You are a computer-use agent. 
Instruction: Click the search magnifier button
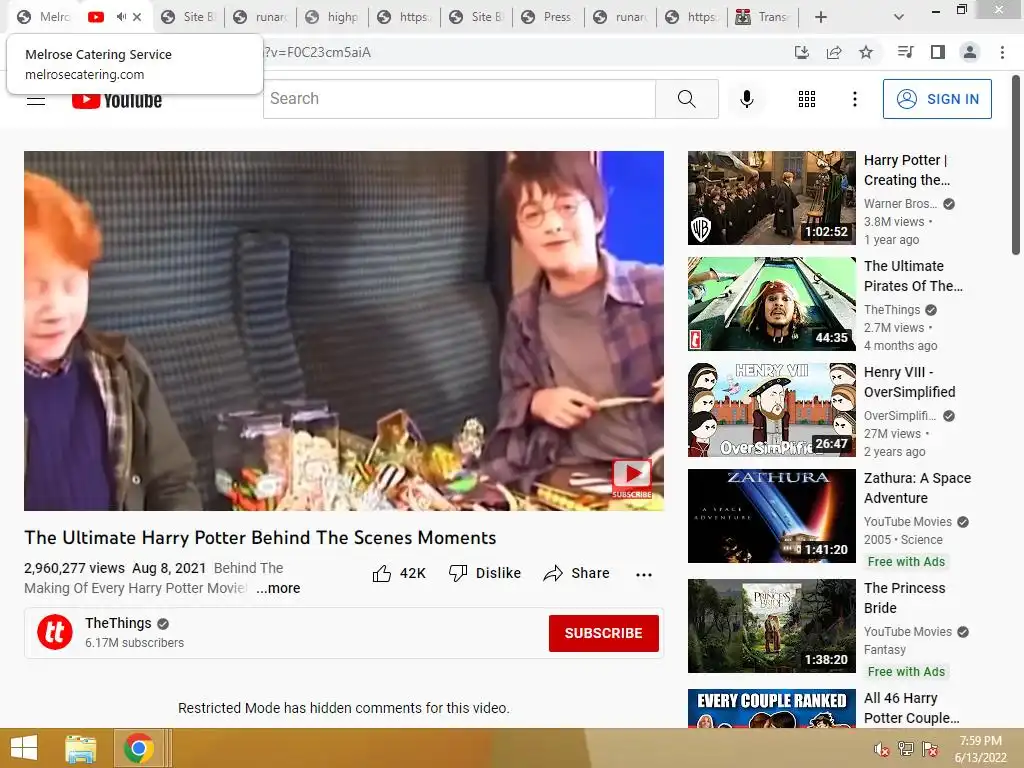(686, 99)
